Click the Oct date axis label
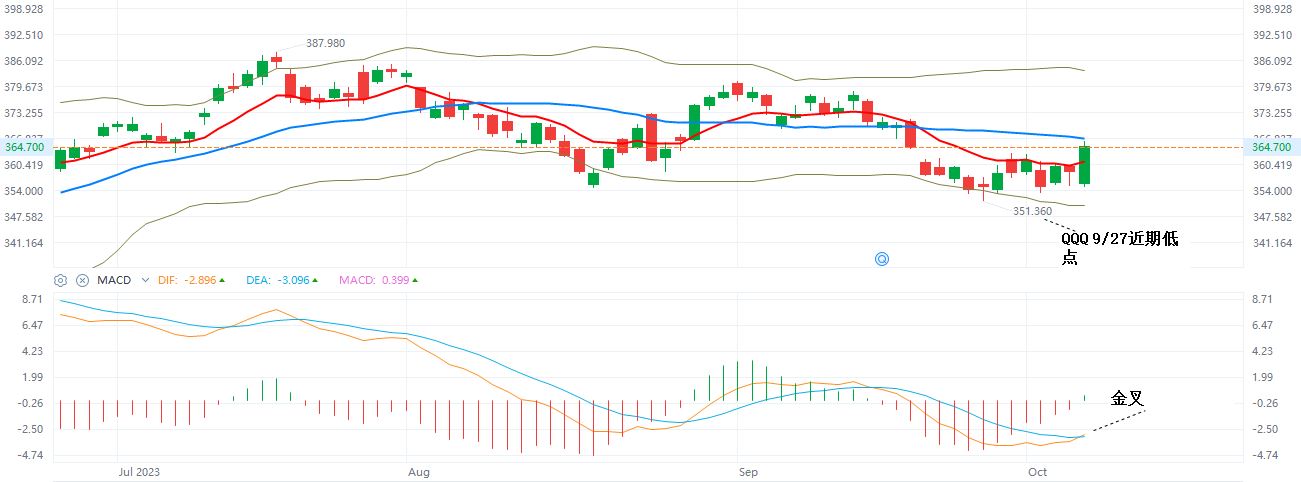Screen dimensions: 1301x482 click(x=1035, y=471)
